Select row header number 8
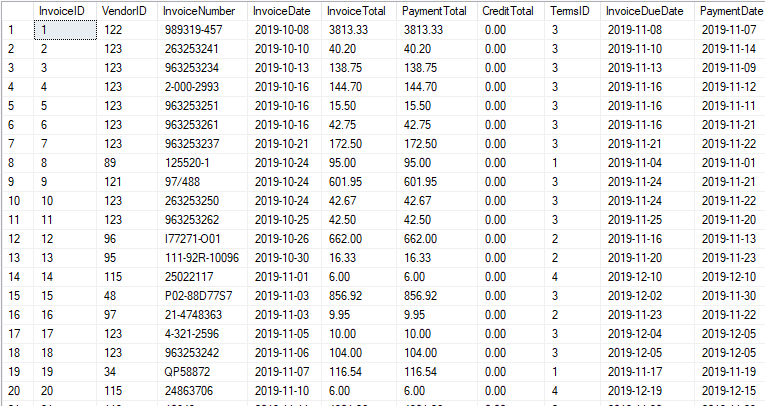This screenshot has width=765, height=406. tap(17, 163)
